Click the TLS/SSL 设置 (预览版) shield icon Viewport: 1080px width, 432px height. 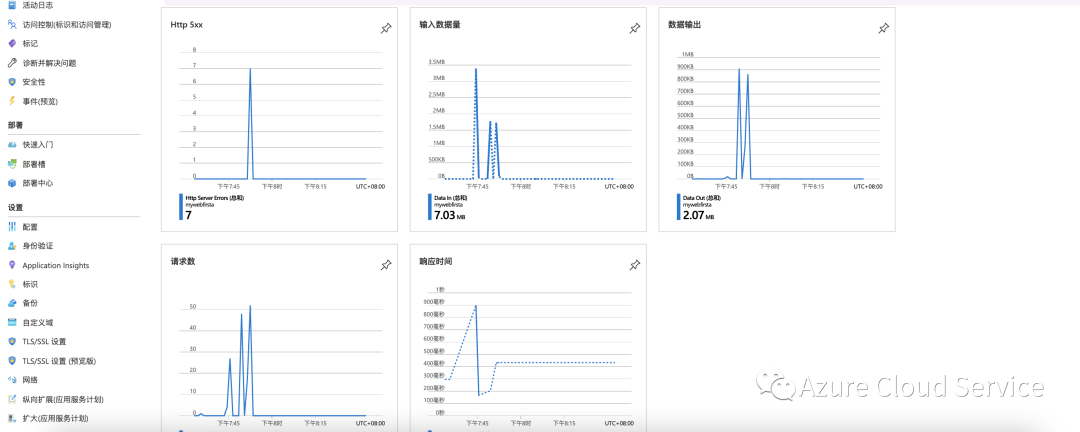[x=12, y=360]
